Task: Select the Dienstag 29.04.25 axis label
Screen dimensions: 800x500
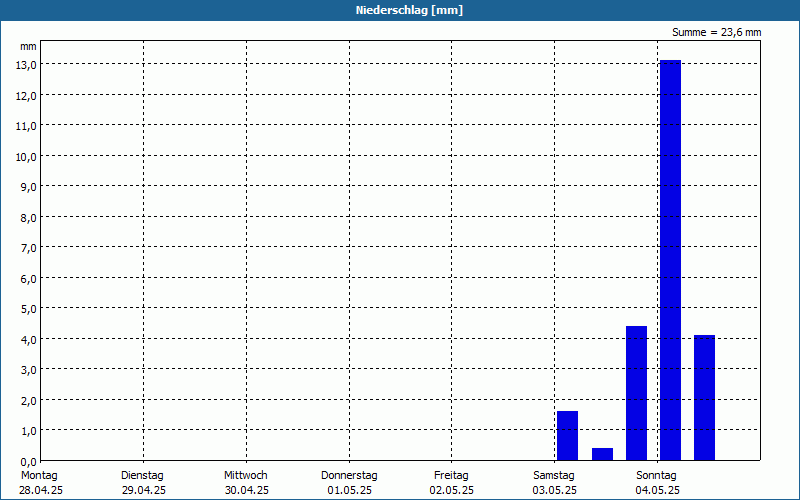Action: click(143, 483)
